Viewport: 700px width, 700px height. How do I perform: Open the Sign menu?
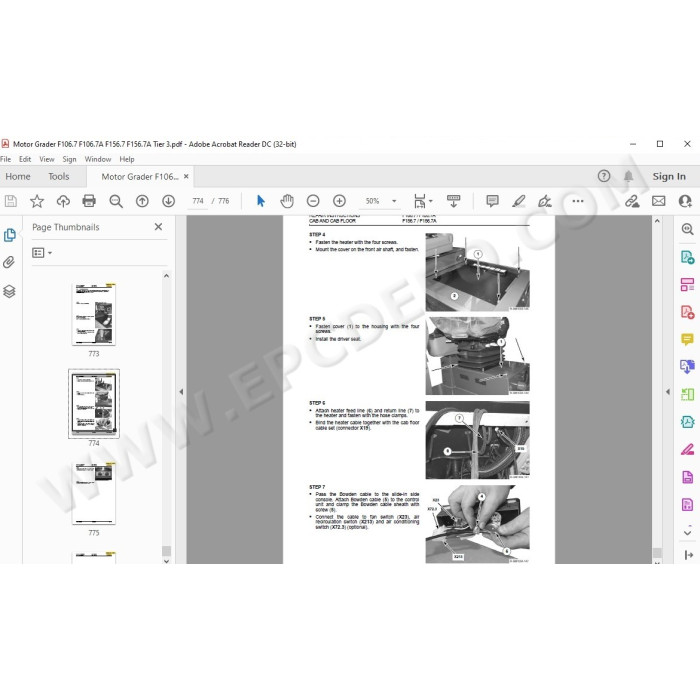[69, 159]
